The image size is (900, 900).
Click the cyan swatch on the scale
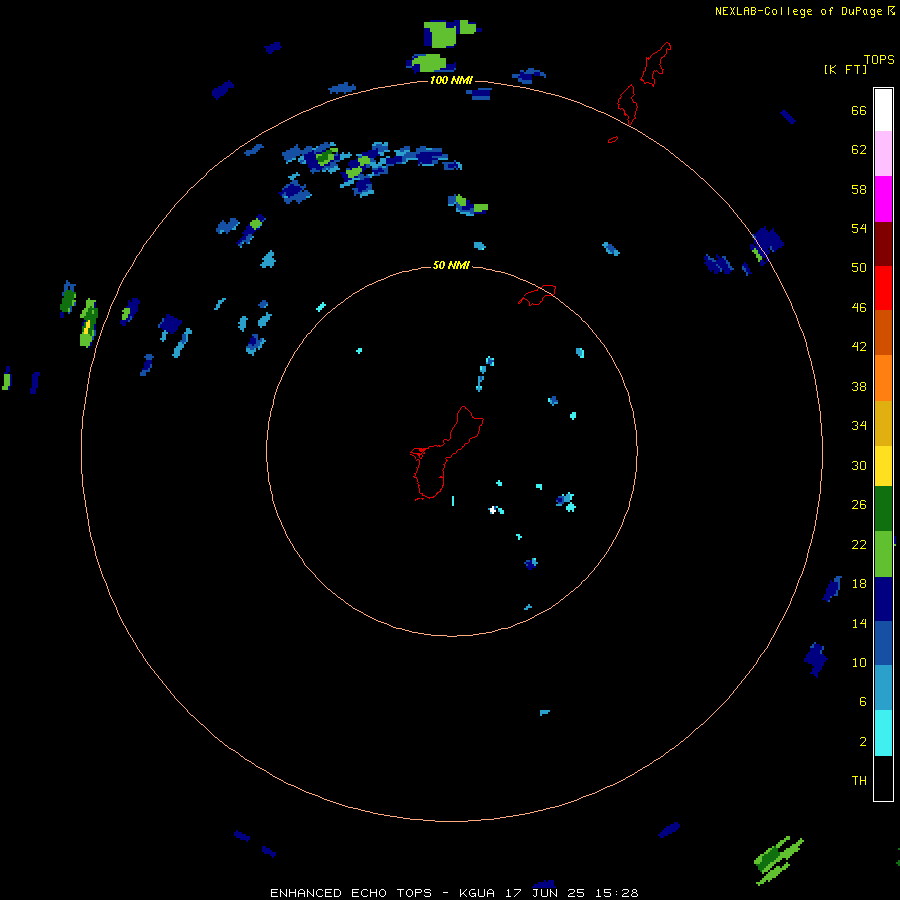pos(883,733)
